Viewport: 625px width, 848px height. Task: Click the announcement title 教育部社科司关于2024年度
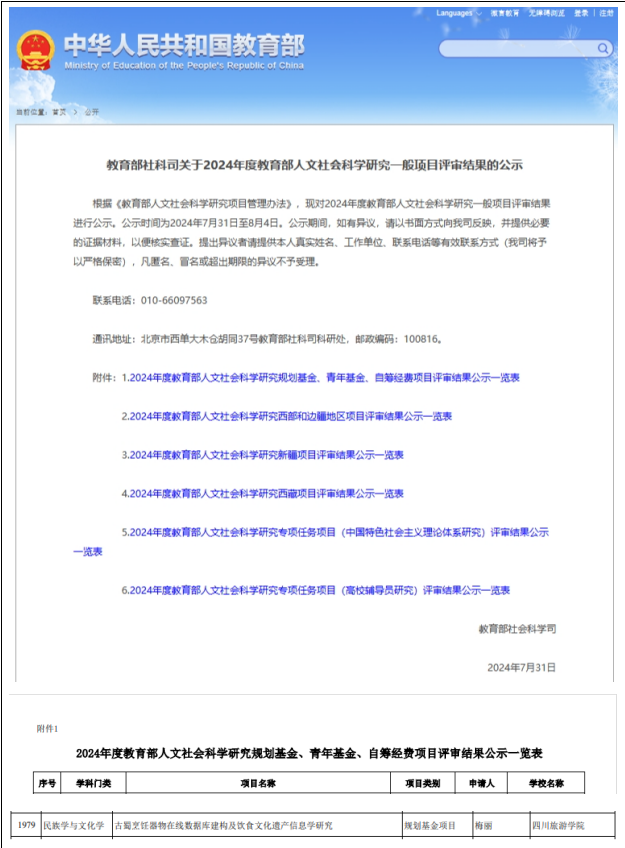click(x=314, y=165)
